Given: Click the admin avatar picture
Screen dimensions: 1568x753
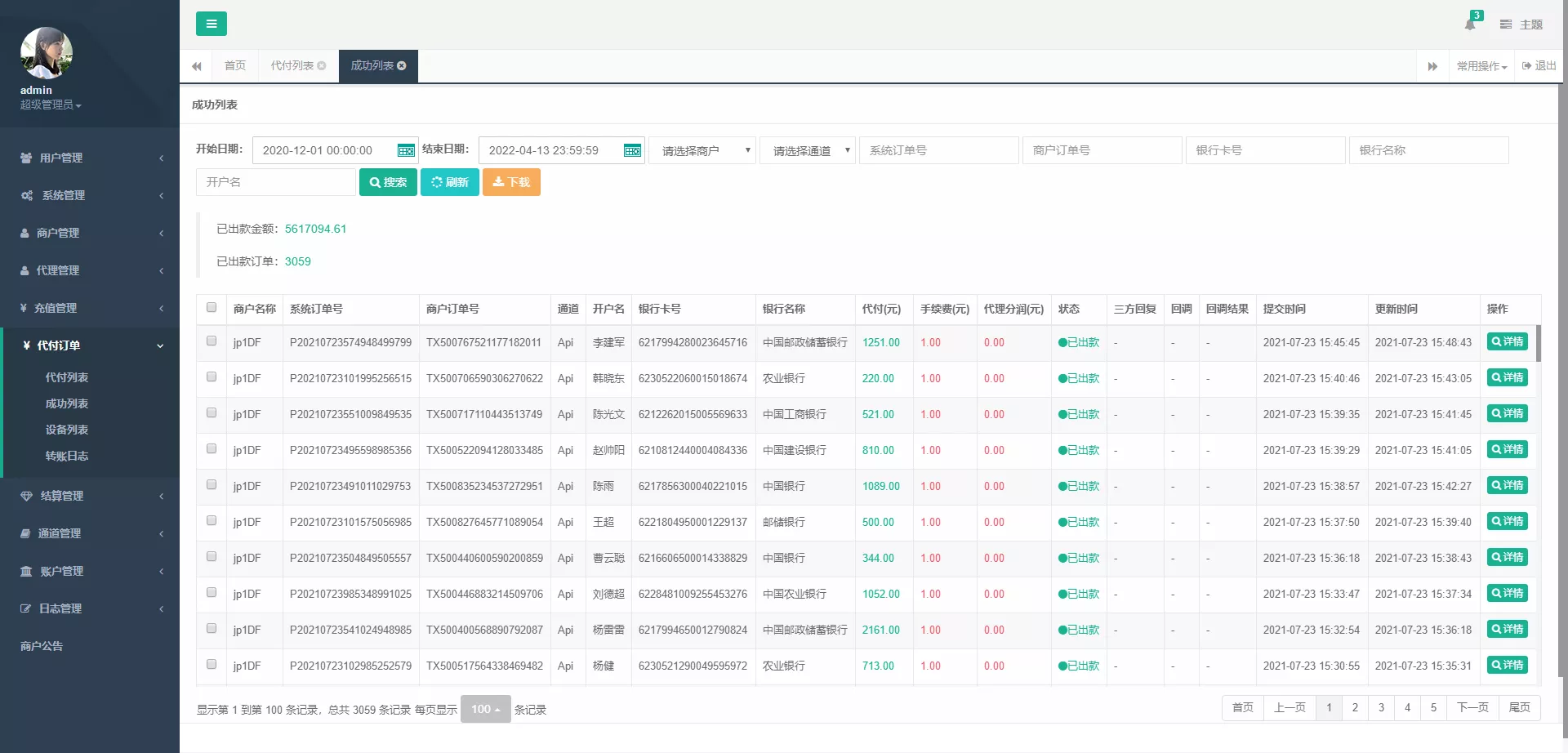Looking at the screenshot, I should tap(46, 53).
